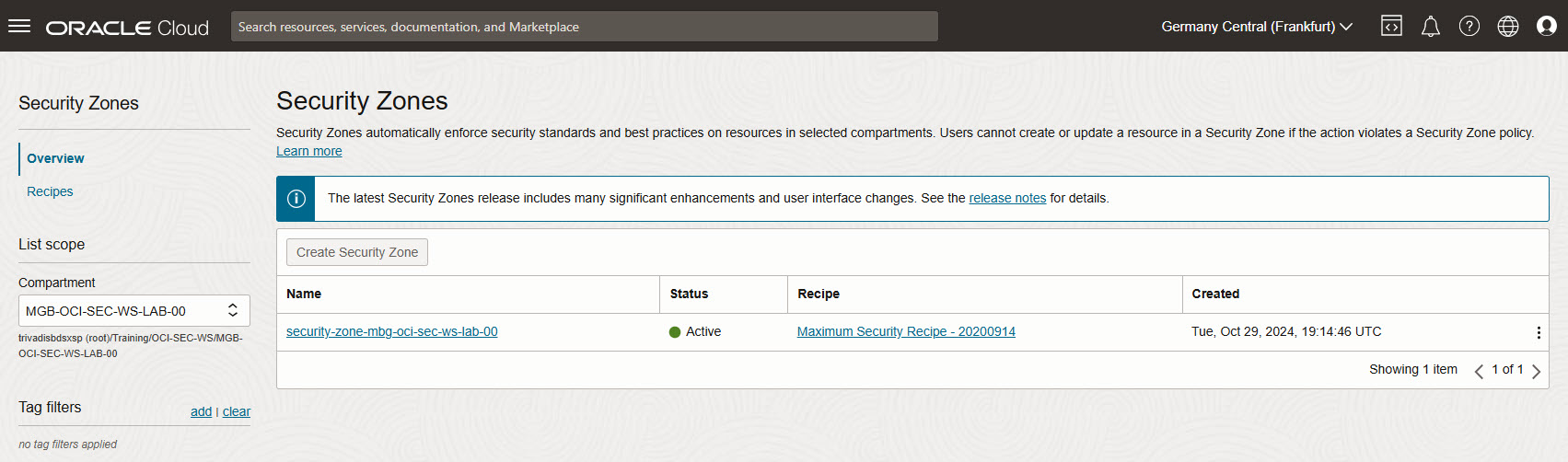Click the info icon in the banner

[x=296, y=199]
